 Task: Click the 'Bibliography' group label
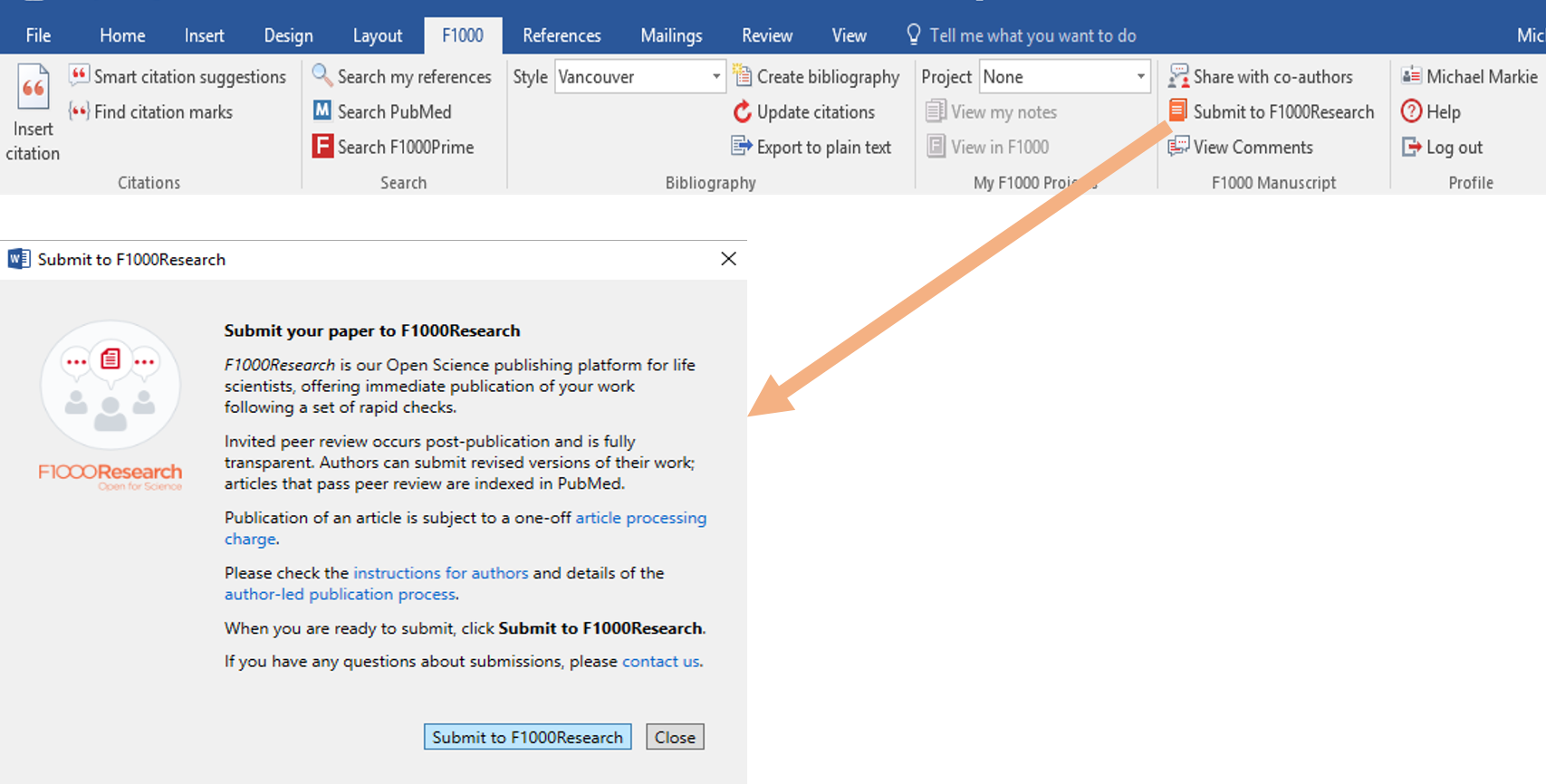(x=710, y=183)
